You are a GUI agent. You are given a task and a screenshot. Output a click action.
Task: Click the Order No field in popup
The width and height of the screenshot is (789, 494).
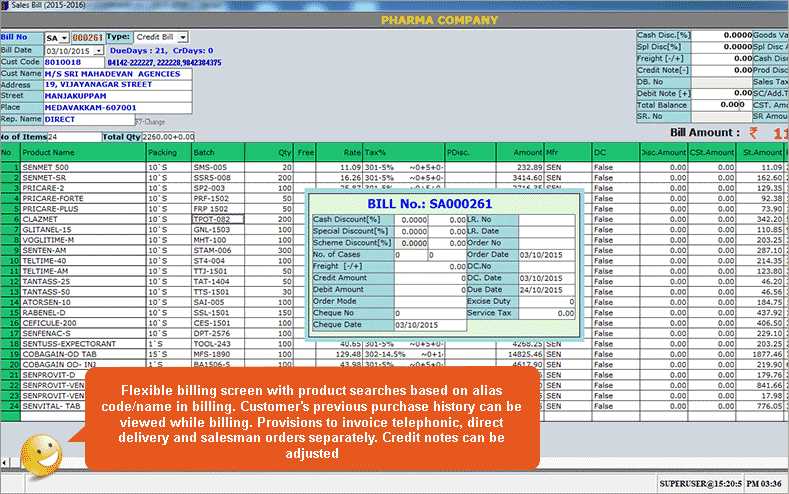[546, 243]
